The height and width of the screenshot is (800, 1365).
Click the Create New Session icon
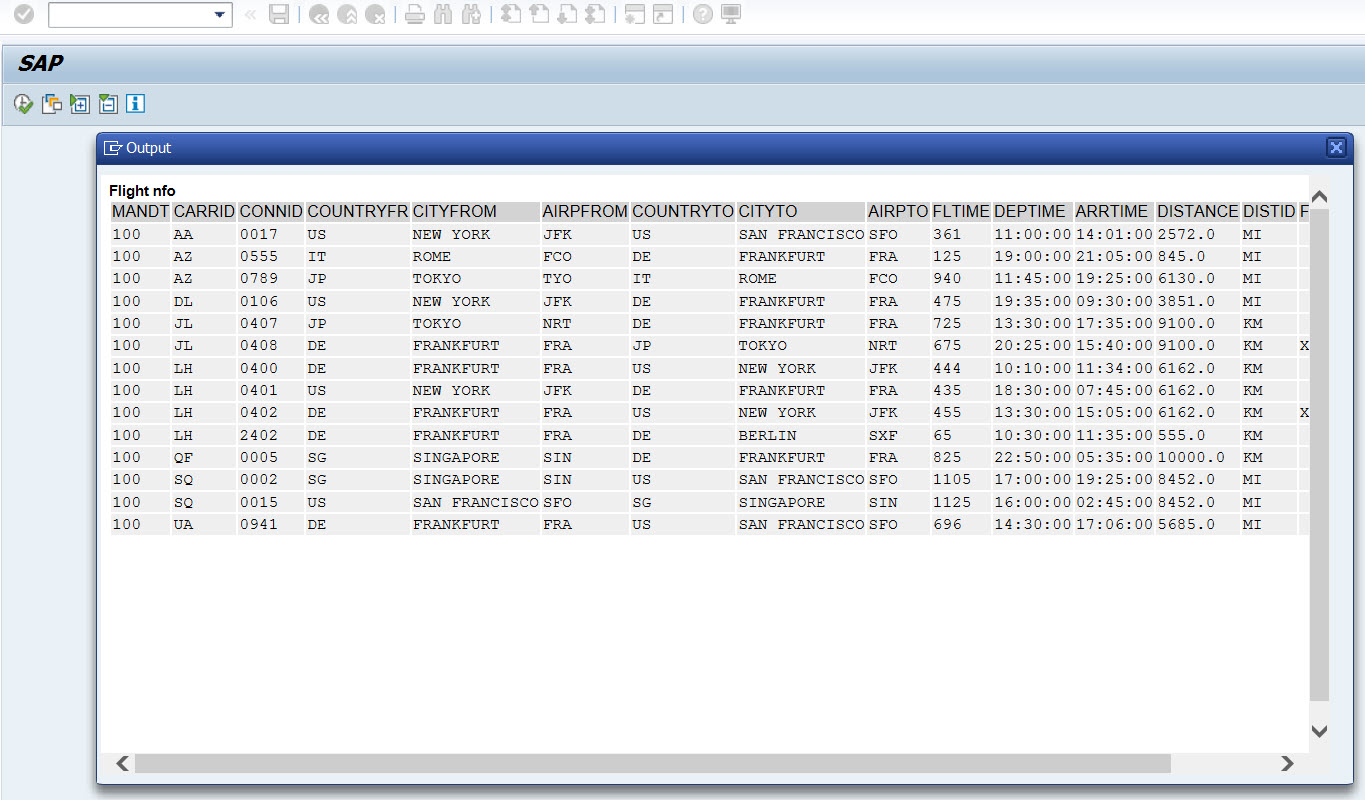(x=635, y=14)
